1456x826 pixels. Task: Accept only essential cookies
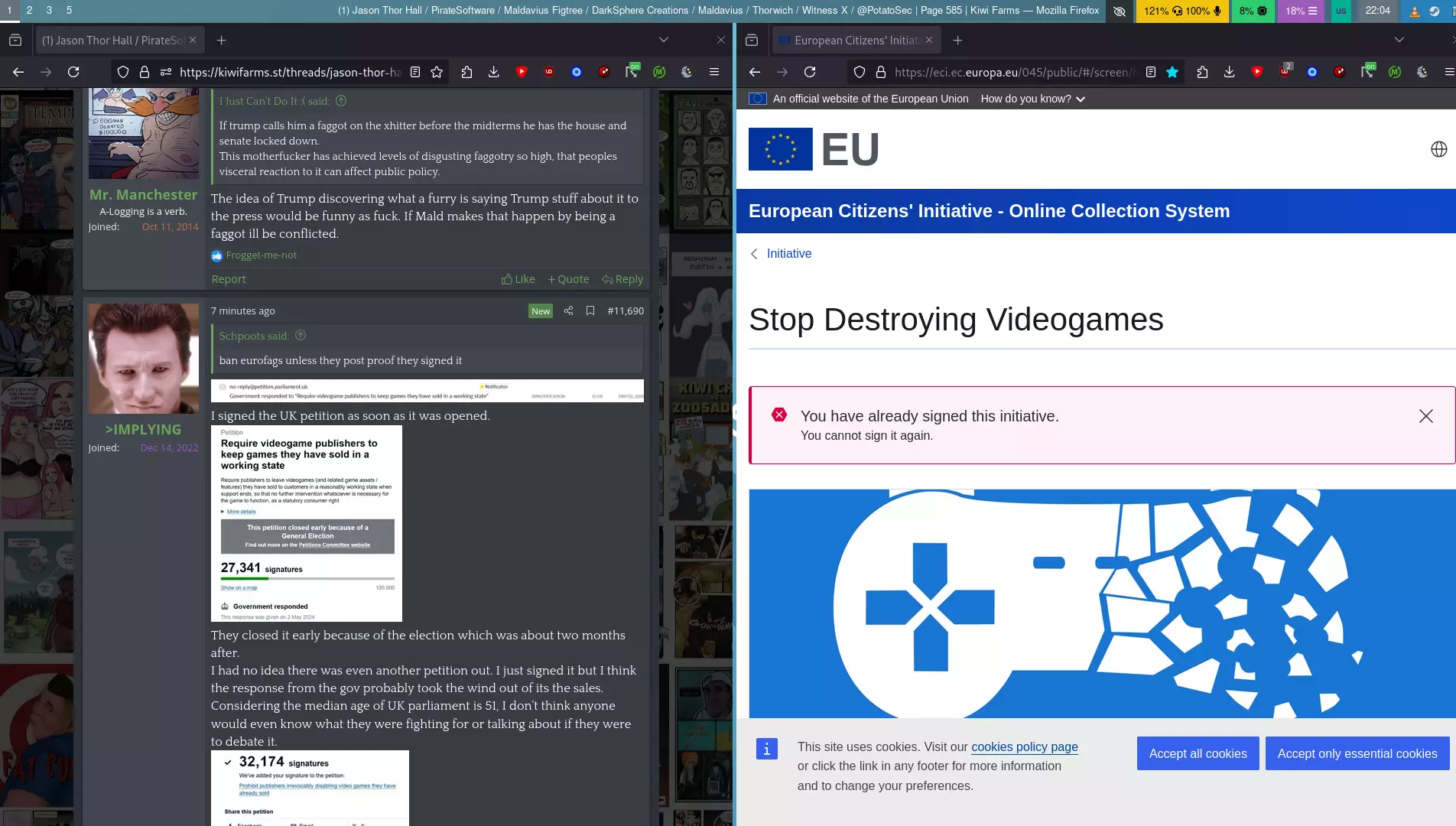click(x=1357, y=753)
